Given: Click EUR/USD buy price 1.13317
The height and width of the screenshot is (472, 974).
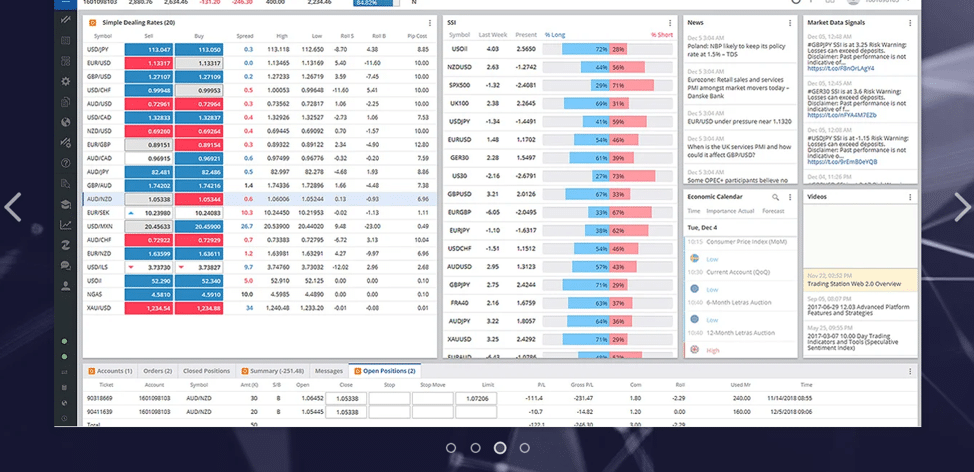Looking at the screenshot, I should (x=199, y=63).
